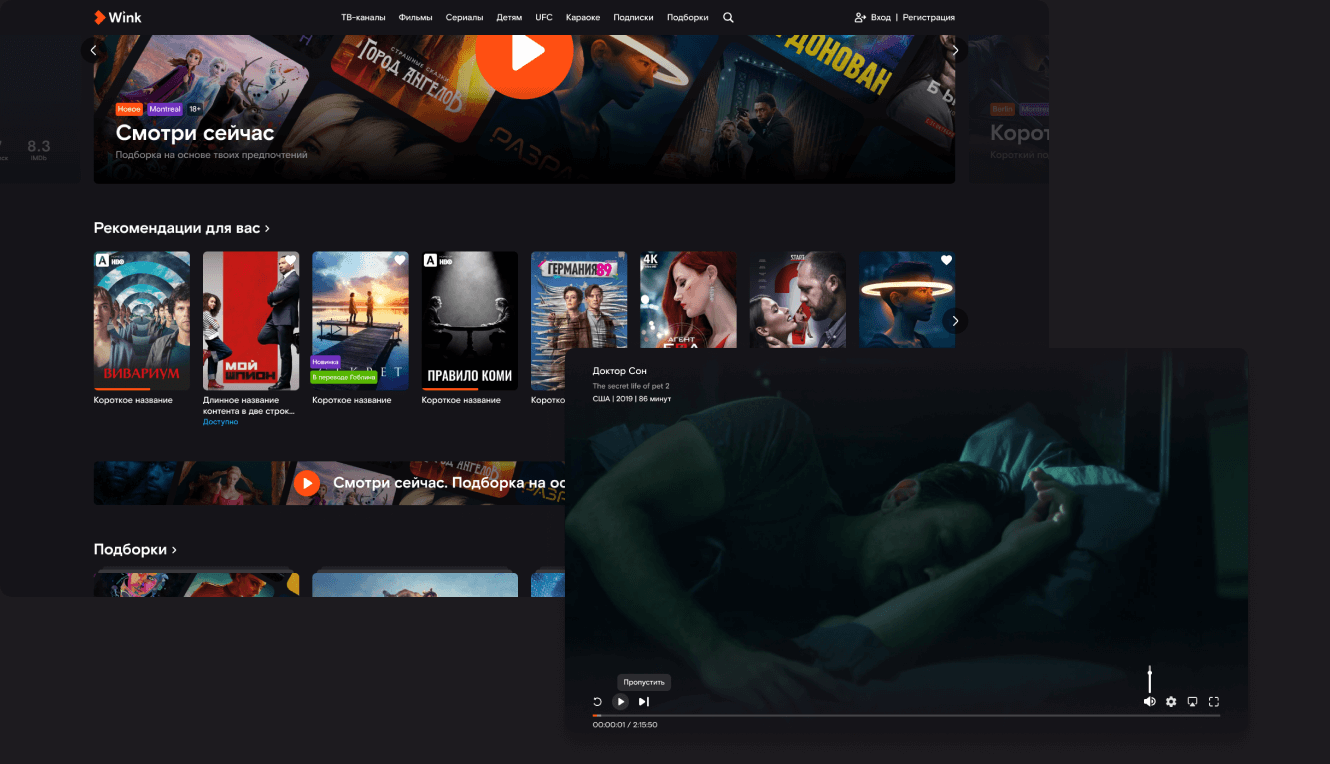Screen dimensions: 1330x764
Task: Toggle favorite heart on Мой шпион poster
Action: tap(290, 260)
